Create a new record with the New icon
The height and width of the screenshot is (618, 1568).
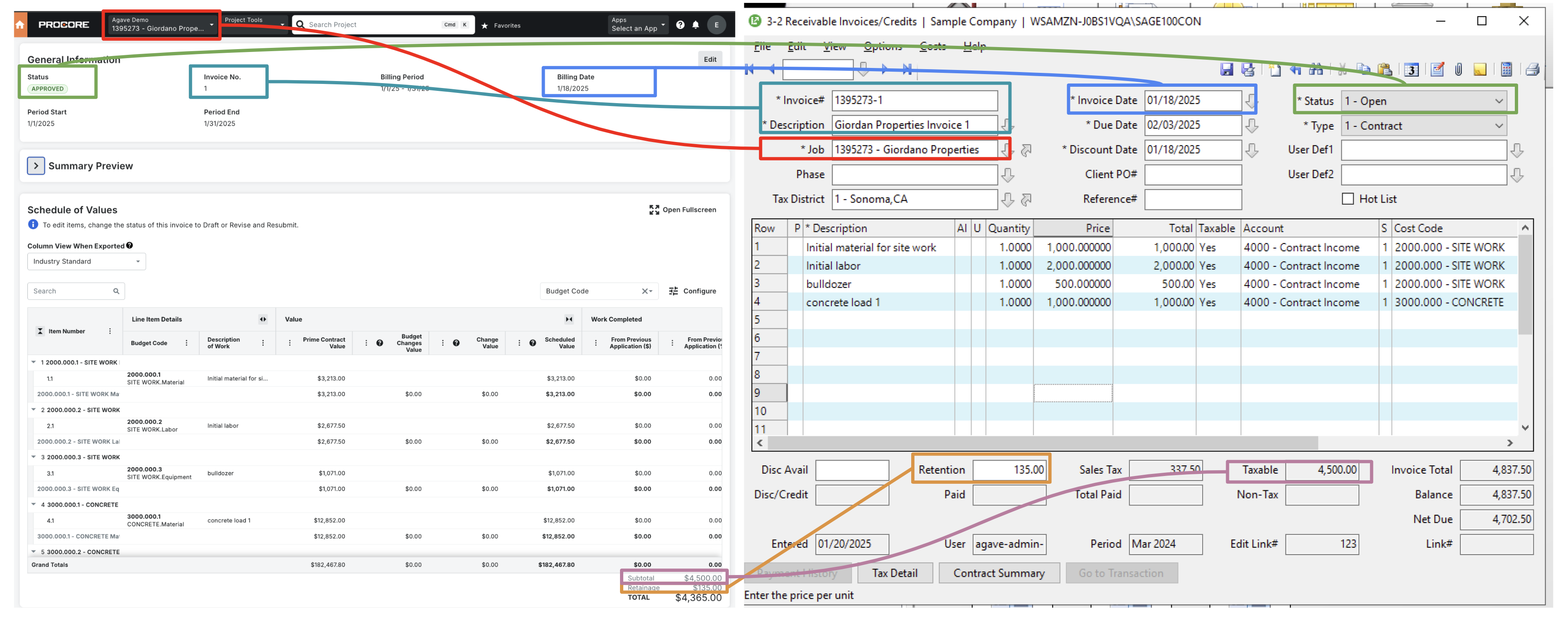(x=1275, y=70)
